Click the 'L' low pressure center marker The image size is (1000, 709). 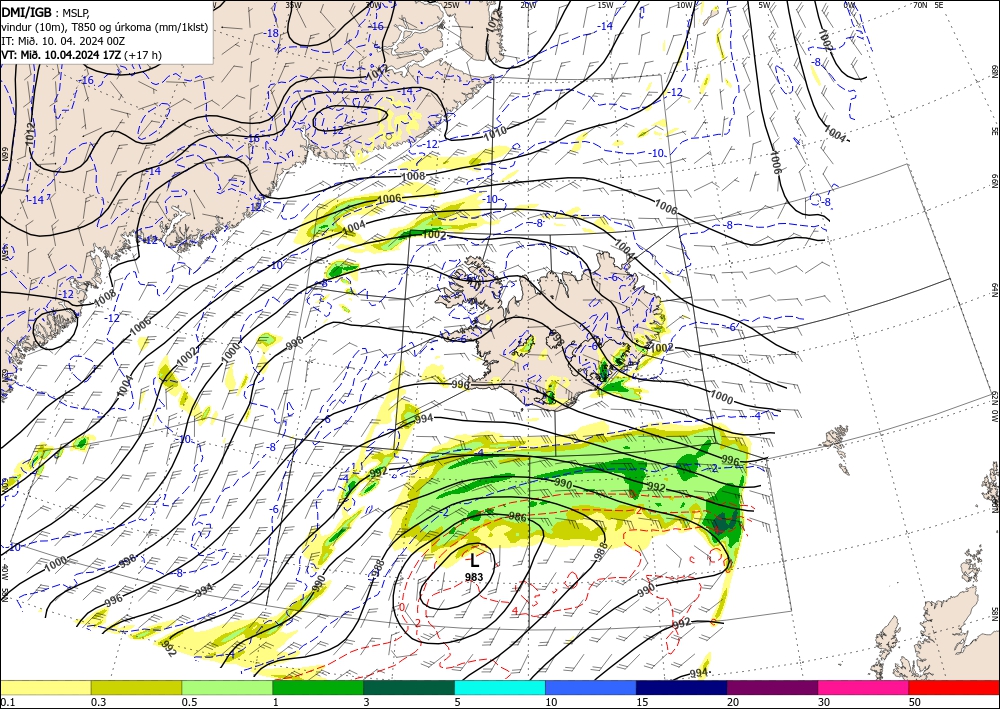(x=474, y=561)
